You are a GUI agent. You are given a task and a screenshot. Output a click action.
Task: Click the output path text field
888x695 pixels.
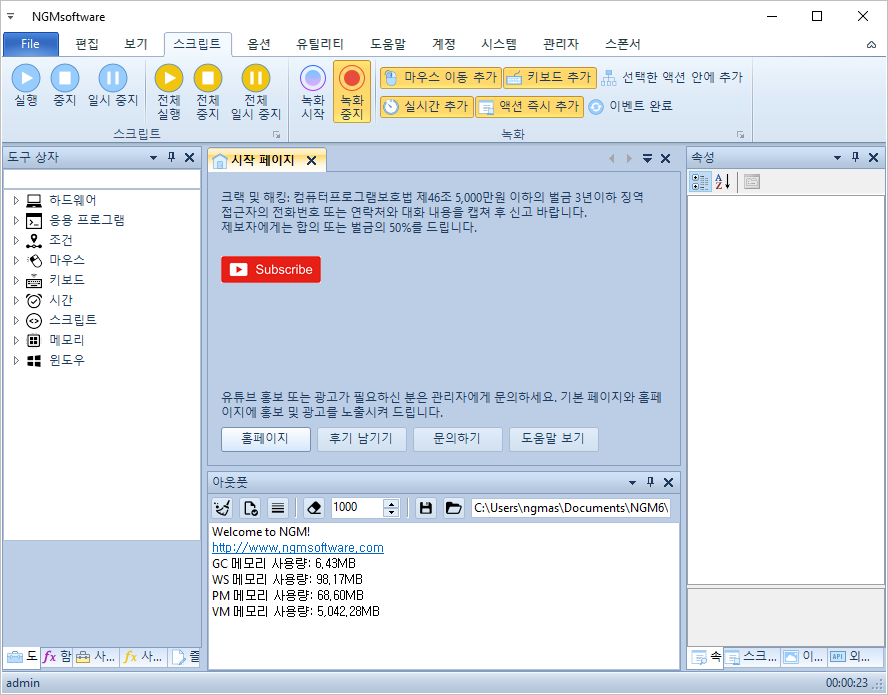coord(573,508)
